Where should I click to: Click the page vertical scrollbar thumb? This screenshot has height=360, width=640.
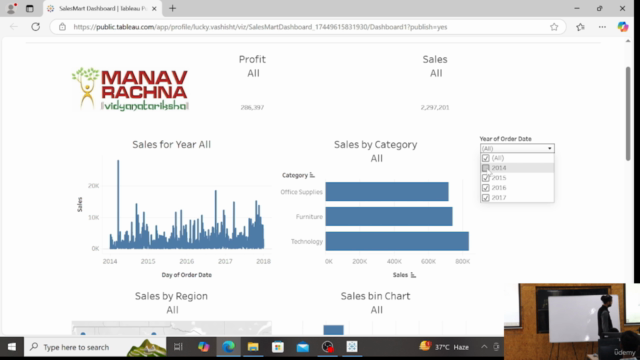click(628, 113)
